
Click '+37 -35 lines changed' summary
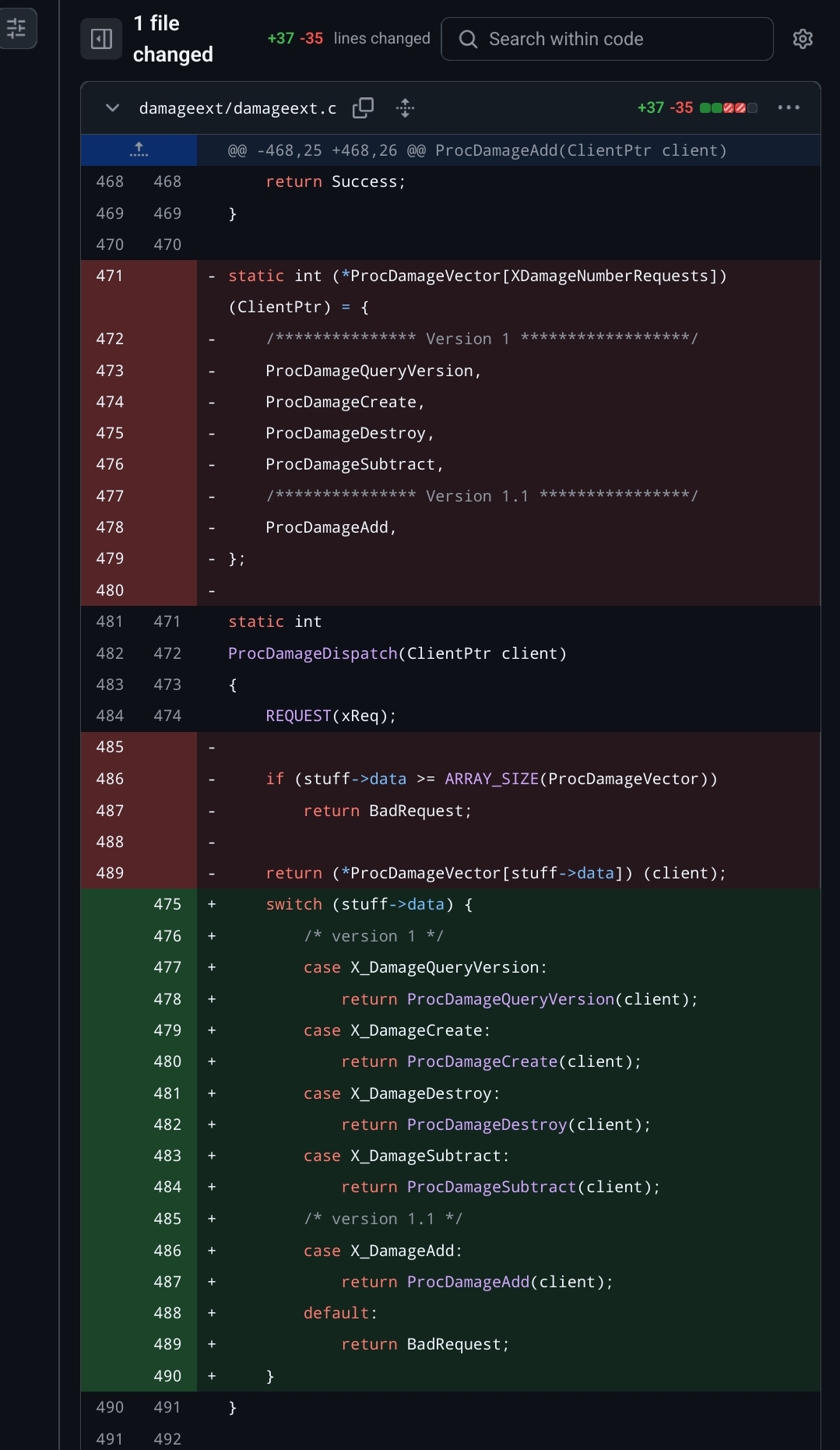click(348, 39)
